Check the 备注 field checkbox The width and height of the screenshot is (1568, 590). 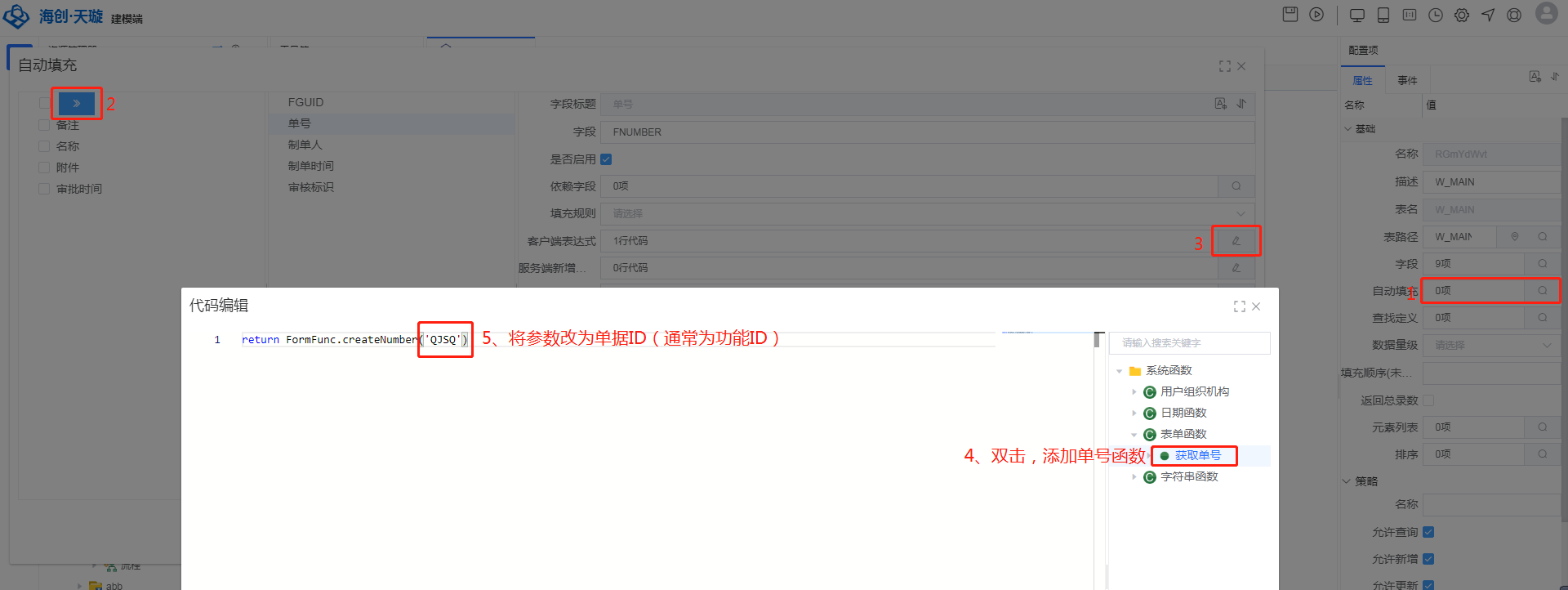tap(45, 125)
